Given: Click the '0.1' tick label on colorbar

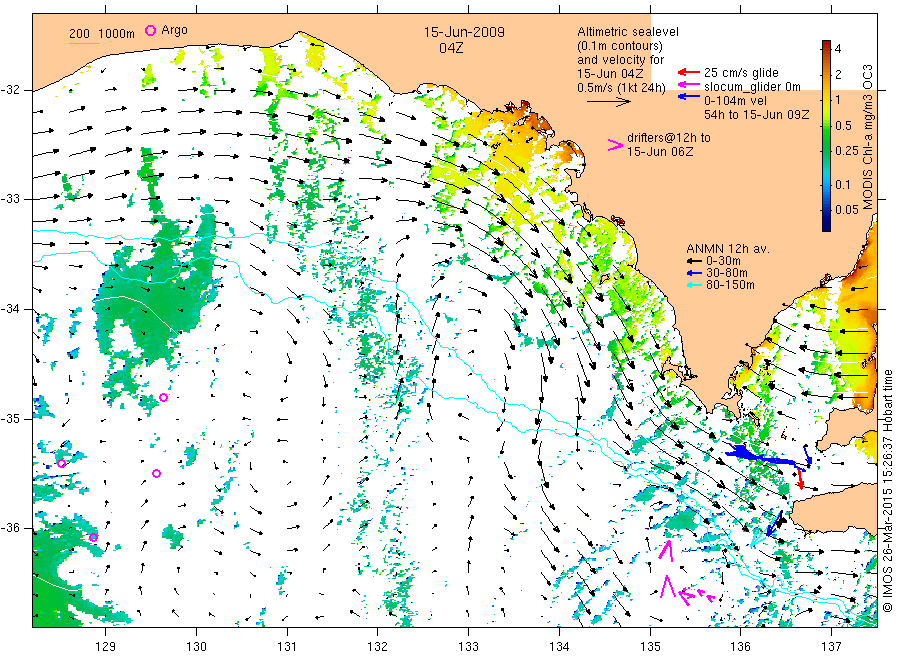Looking at the screenshot, I should click(843, 185).
